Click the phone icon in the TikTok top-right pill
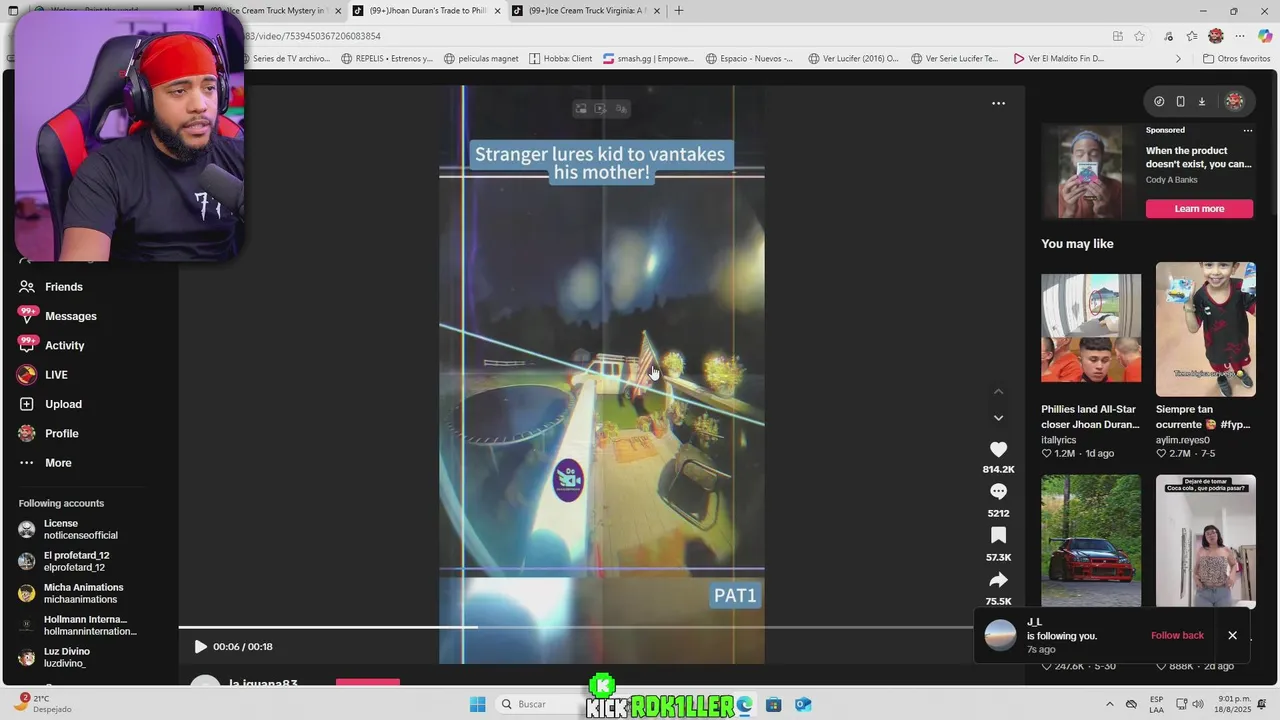The image size is (1280, 720). pos(1180,101)
